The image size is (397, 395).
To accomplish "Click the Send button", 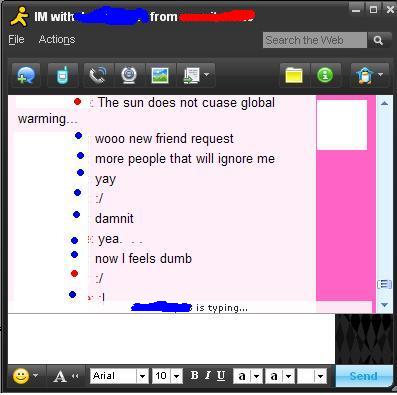I will click(364, 376).
